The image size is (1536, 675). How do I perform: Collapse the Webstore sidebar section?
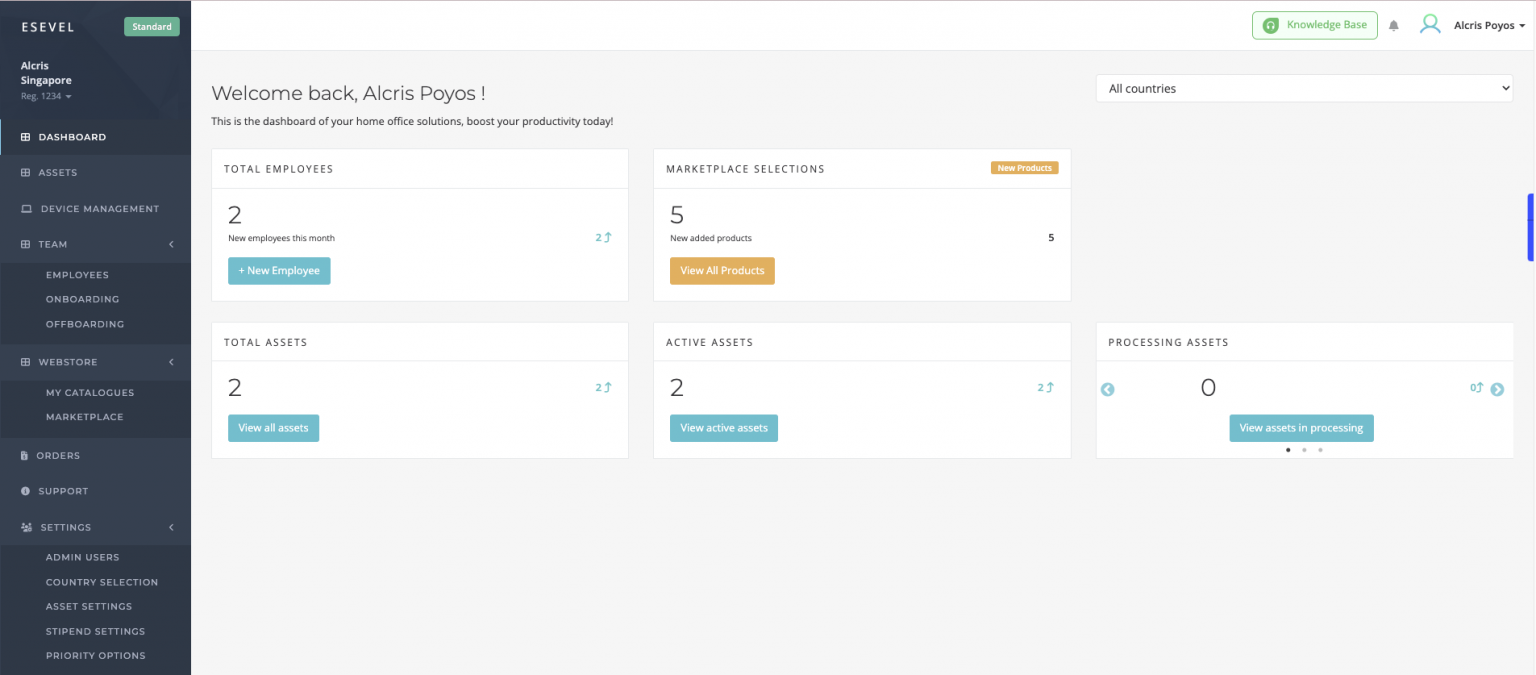pos(171,362)
